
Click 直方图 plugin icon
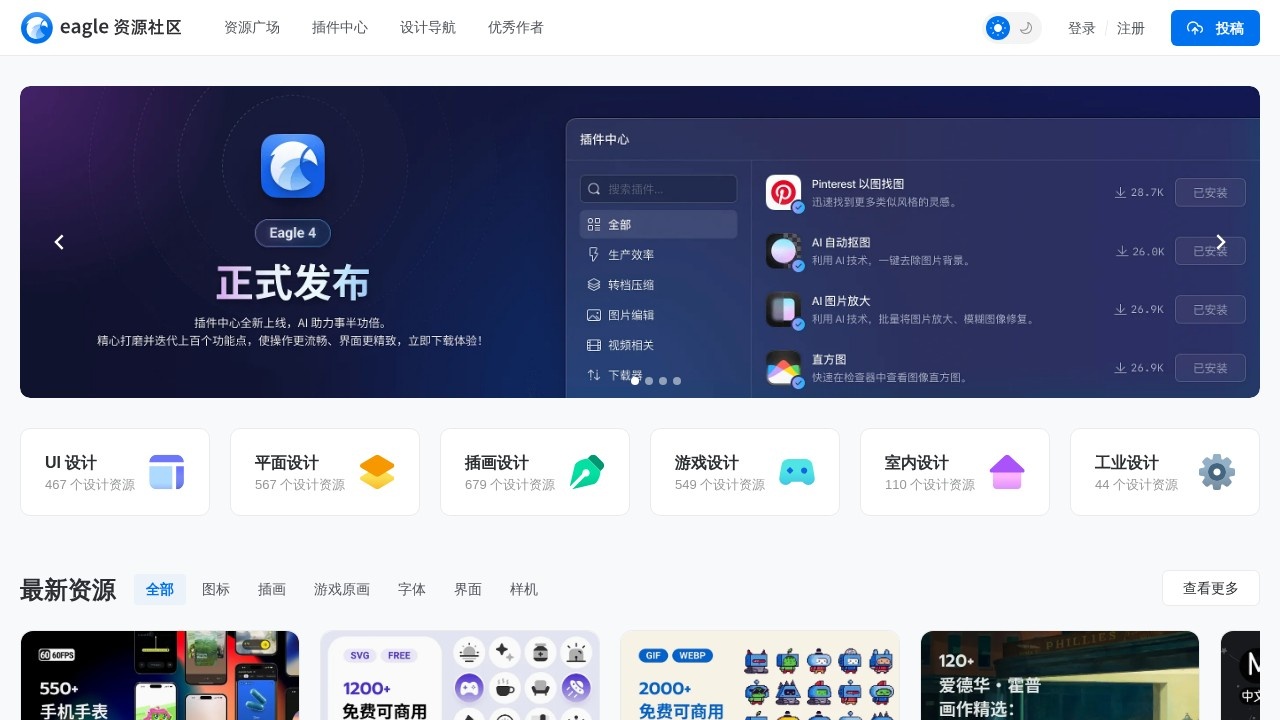784,368
